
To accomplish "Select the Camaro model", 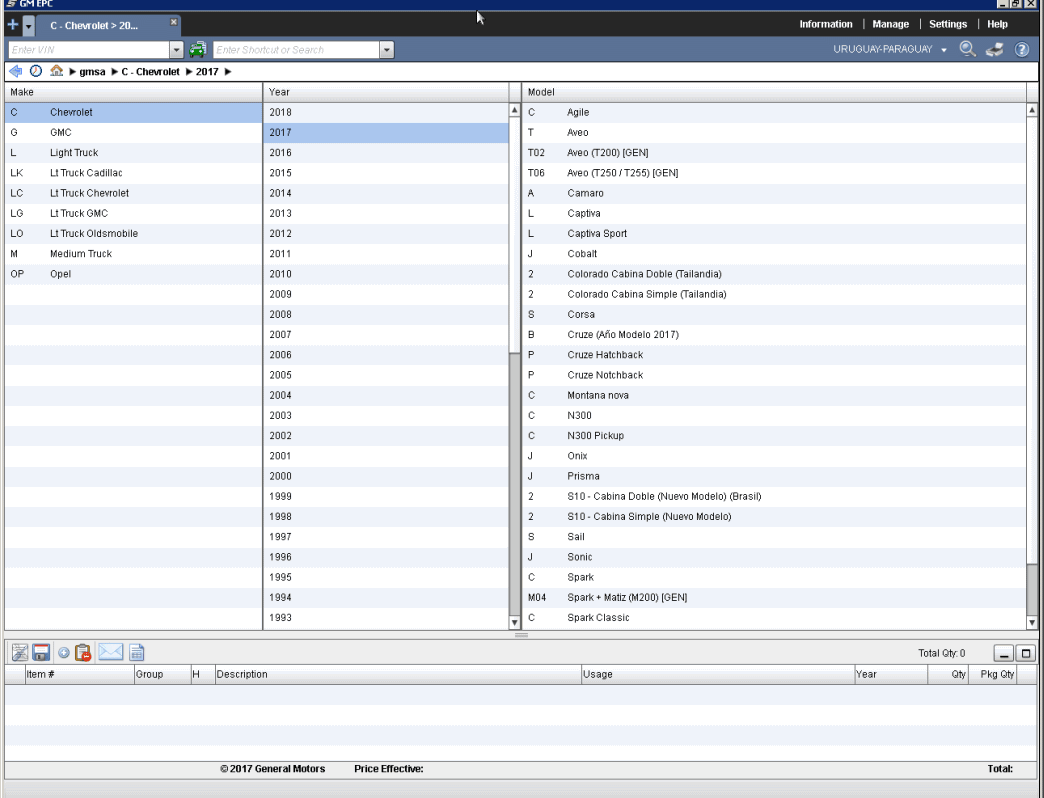I will (x=585, y=193).
